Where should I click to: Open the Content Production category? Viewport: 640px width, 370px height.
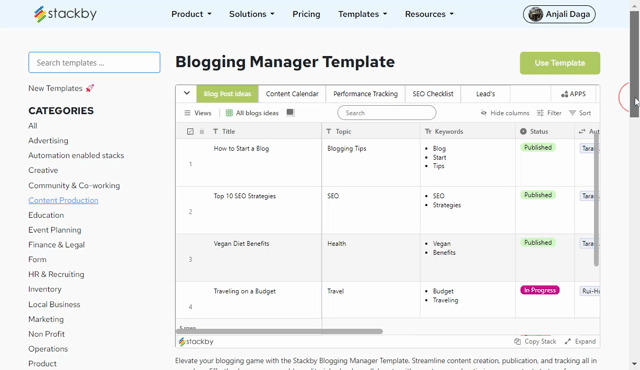coord(63,200)
